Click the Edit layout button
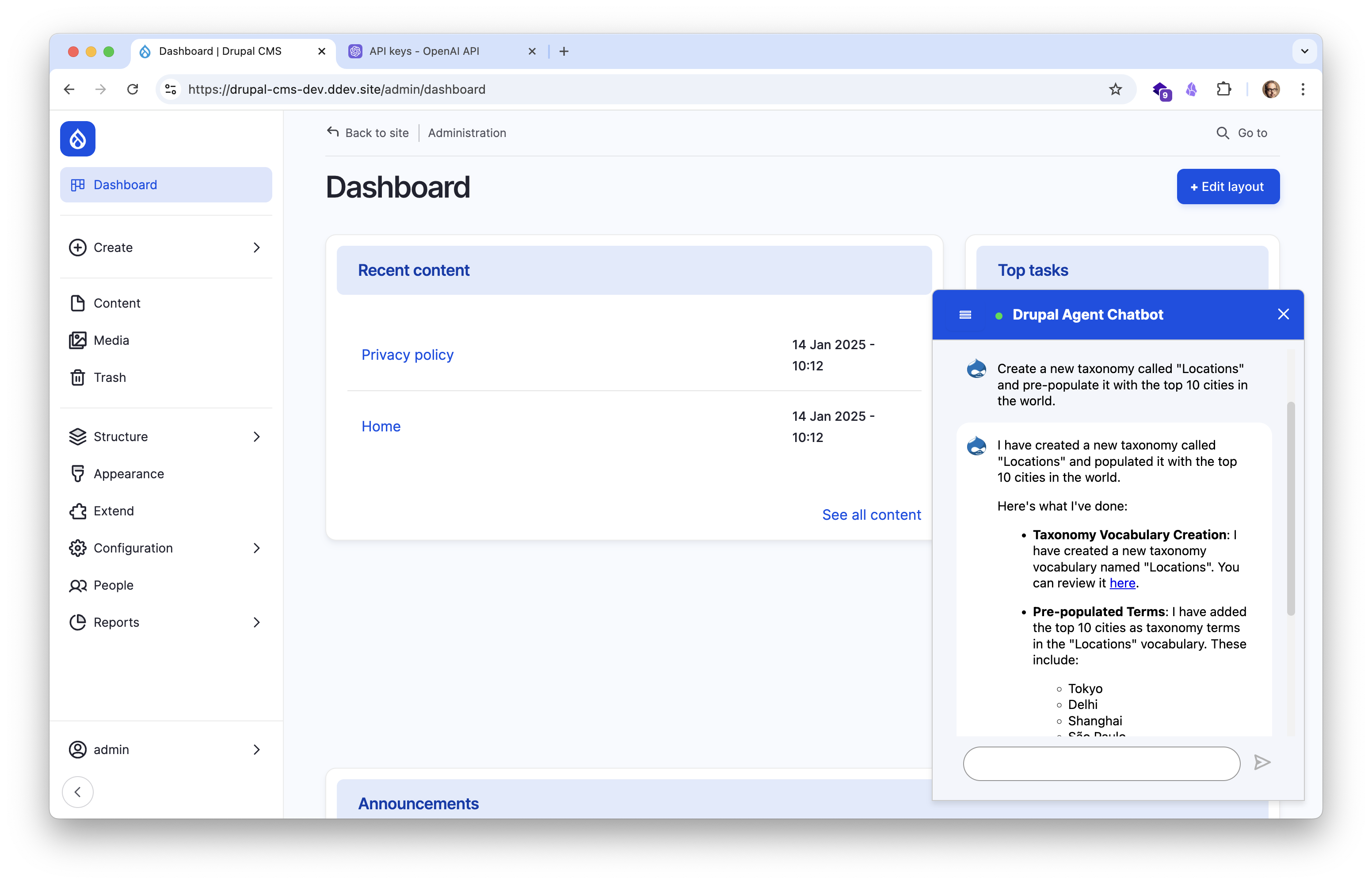1372x884 pixels. [1228, 187]
